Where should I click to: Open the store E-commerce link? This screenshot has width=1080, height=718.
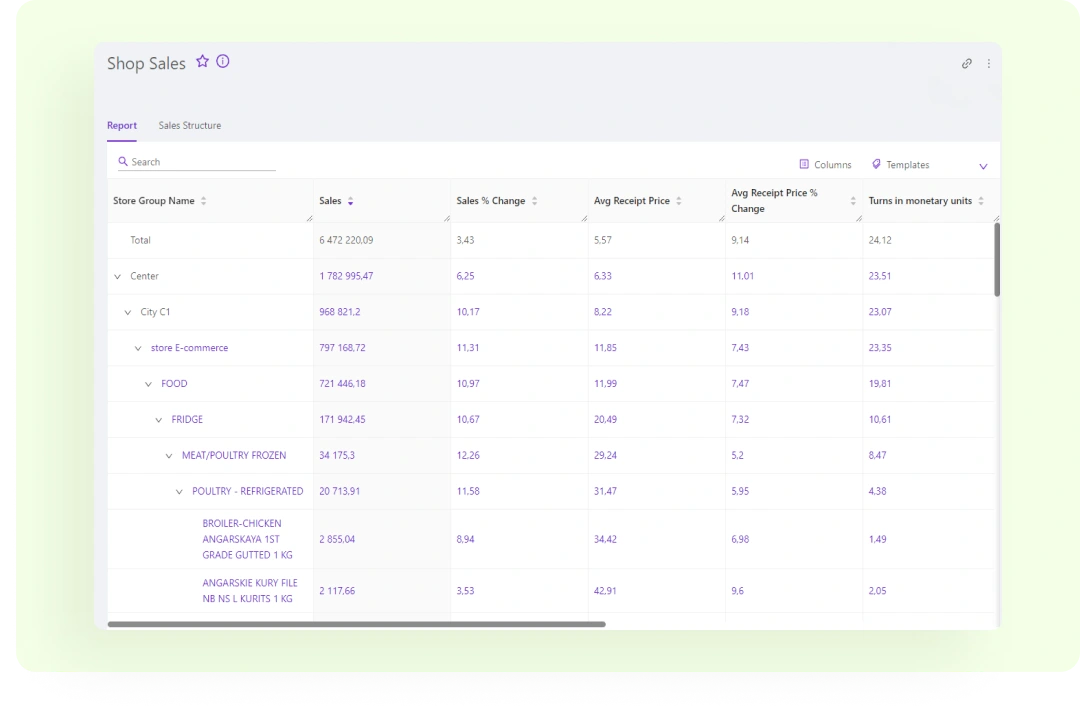click(189, 347)
